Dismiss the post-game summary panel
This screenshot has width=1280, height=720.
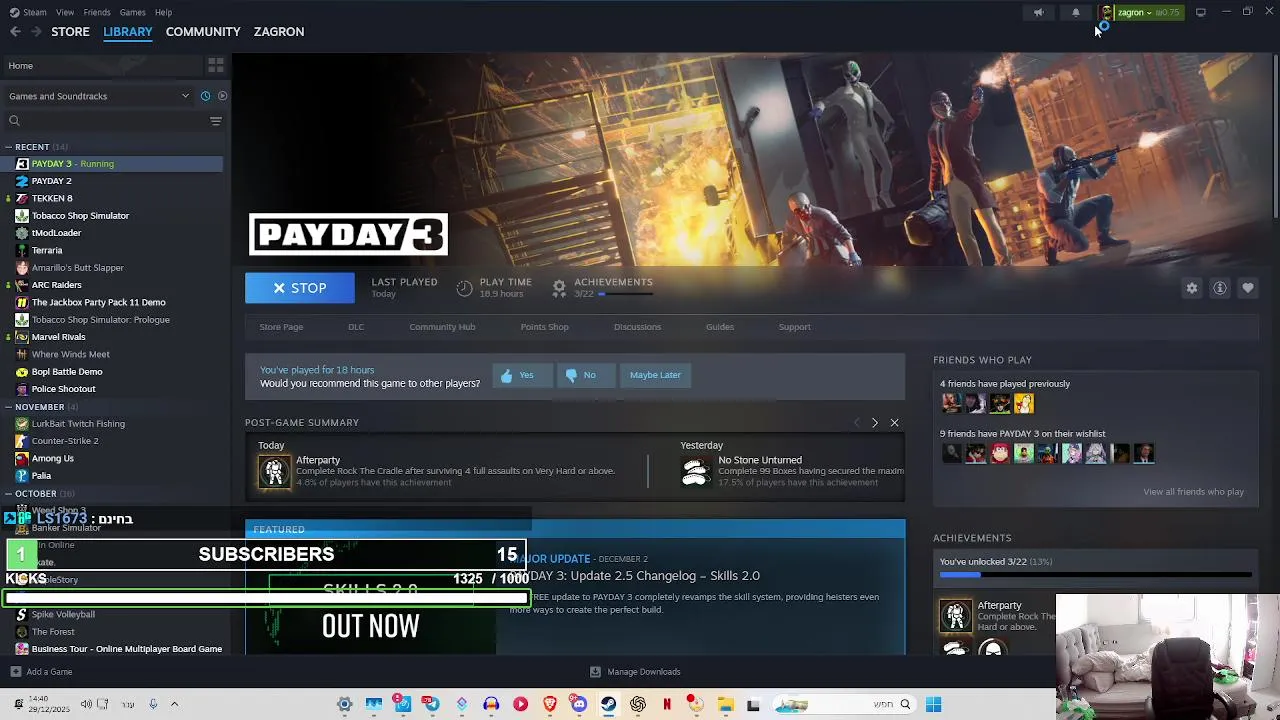tap(894, 423)
